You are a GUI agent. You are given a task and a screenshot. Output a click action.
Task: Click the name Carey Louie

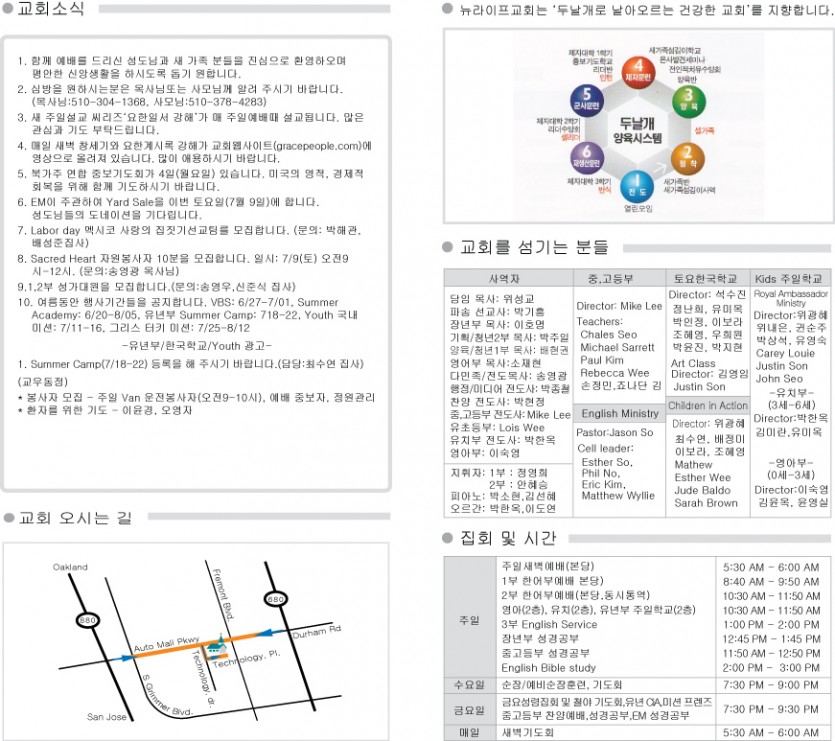point(785,353)
